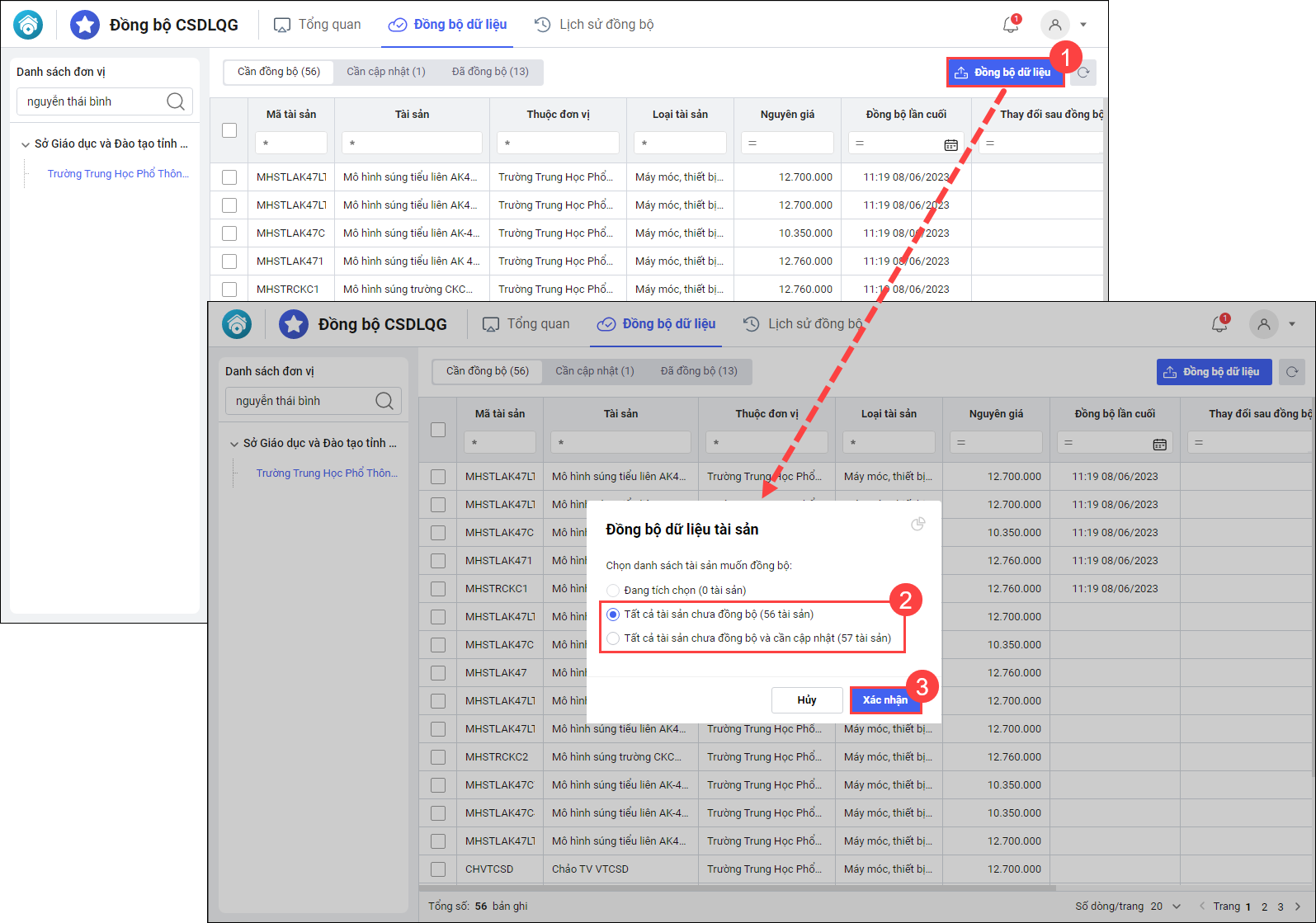The image size is (1316, 923).
Task: Select 'Tất cả tài sản chưa đồng bộ (56 tài sản)'
Action: 613,615
